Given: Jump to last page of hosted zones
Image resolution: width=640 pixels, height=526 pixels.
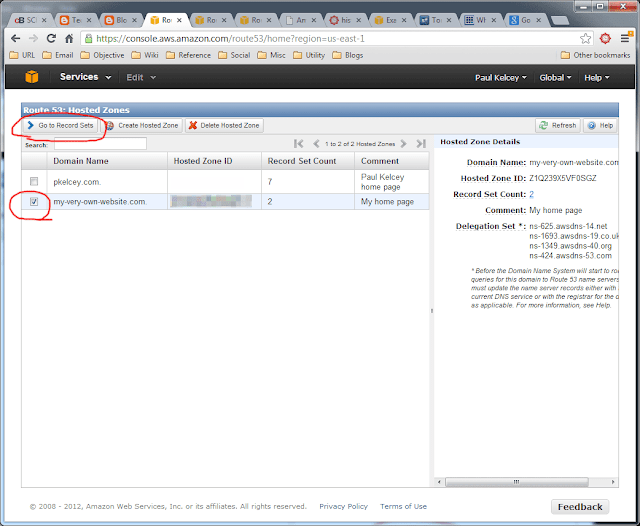Looking at the screenshot, I should 421,144.
